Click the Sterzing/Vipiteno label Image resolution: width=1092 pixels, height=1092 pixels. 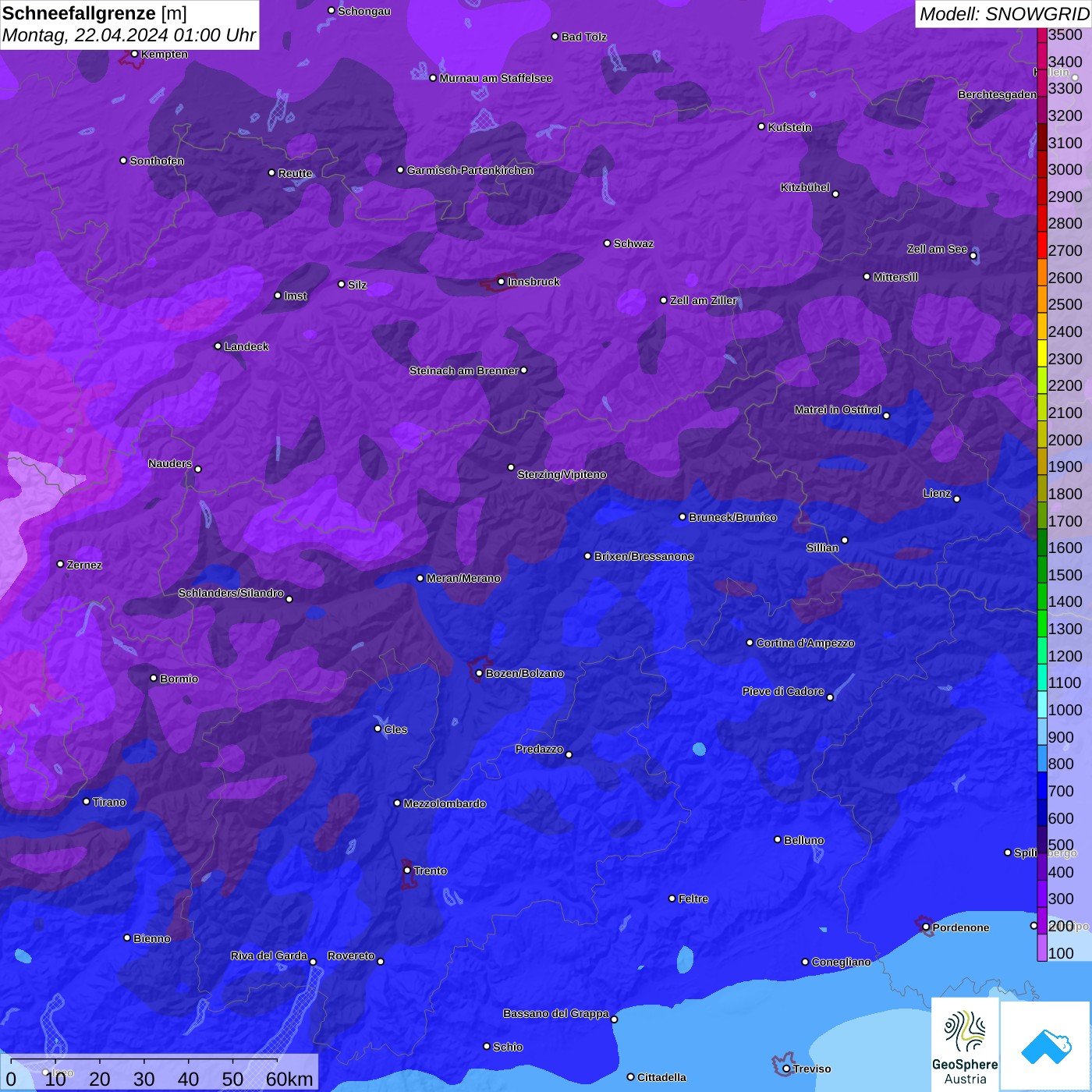tap(562, 474)
